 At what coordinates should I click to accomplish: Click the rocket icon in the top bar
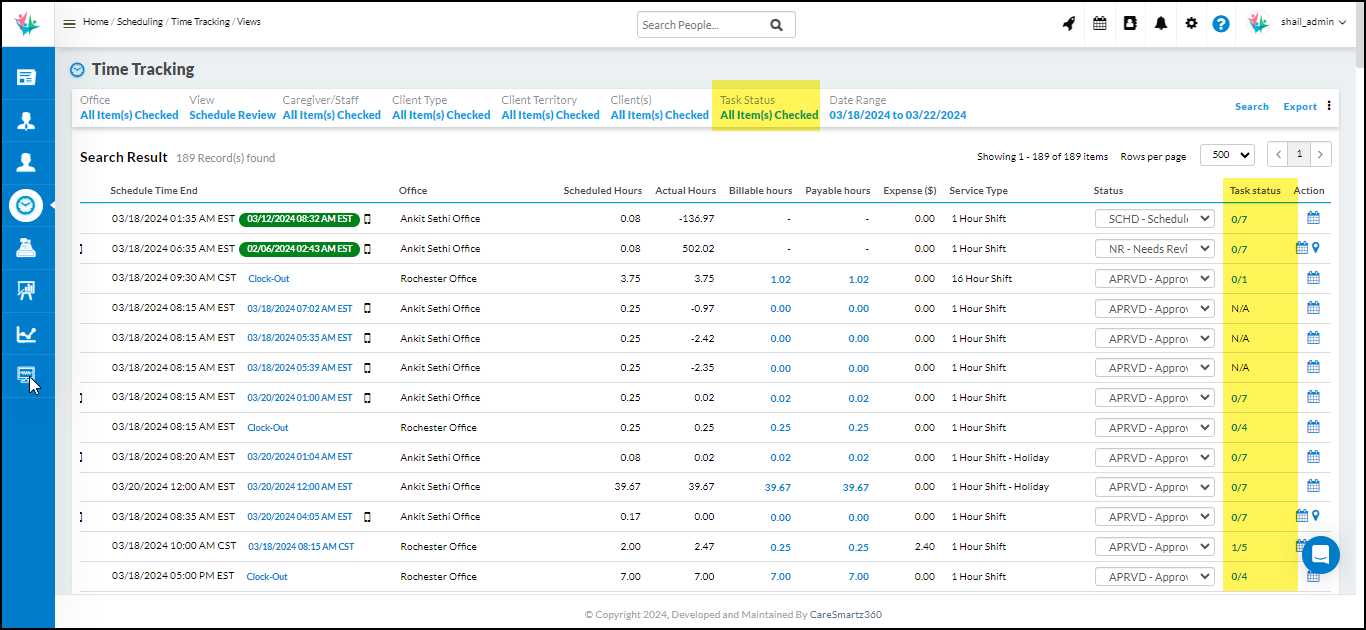[x=1069, y=24]
